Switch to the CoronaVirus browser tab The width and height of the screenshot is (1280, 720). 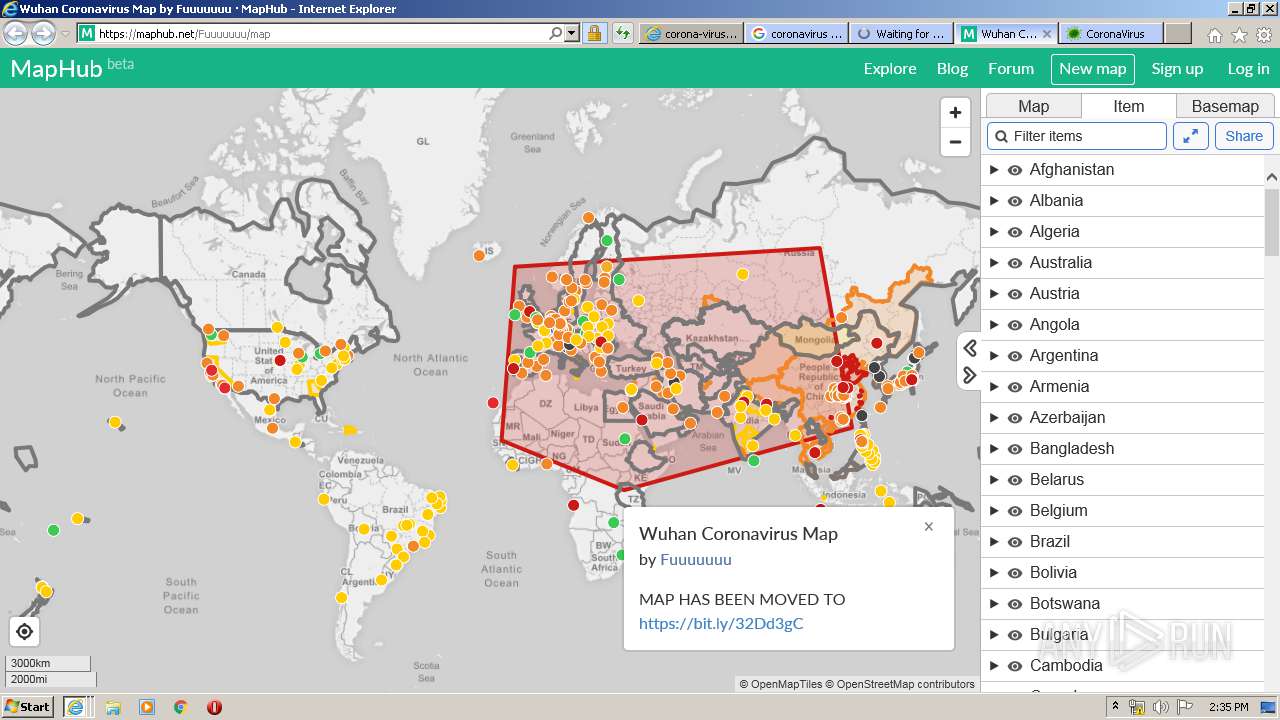pos(1112,33)
